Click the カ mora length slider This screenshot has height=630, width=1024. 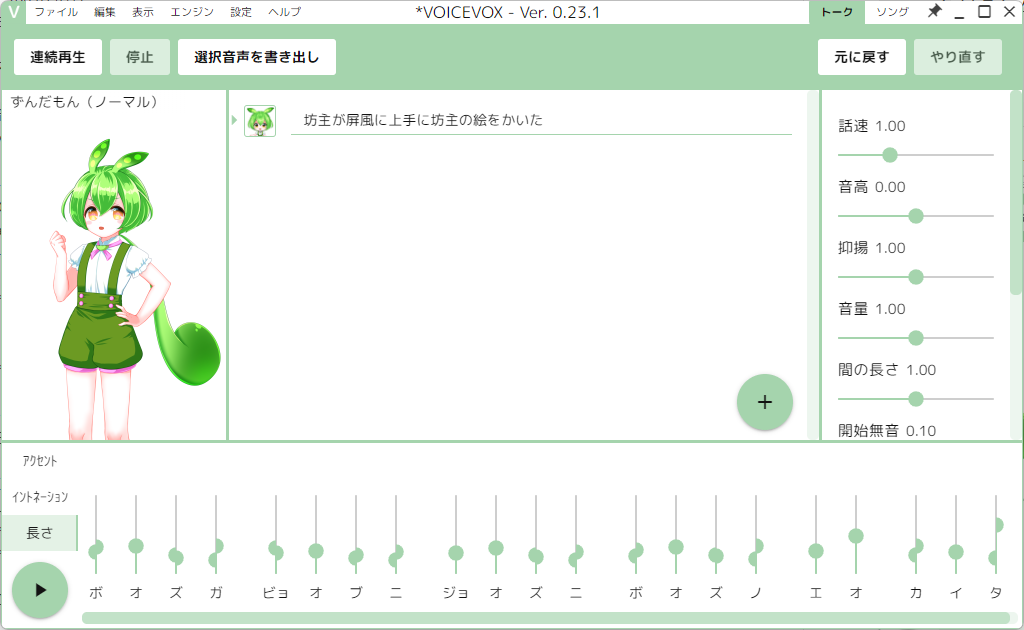(916, 534)
